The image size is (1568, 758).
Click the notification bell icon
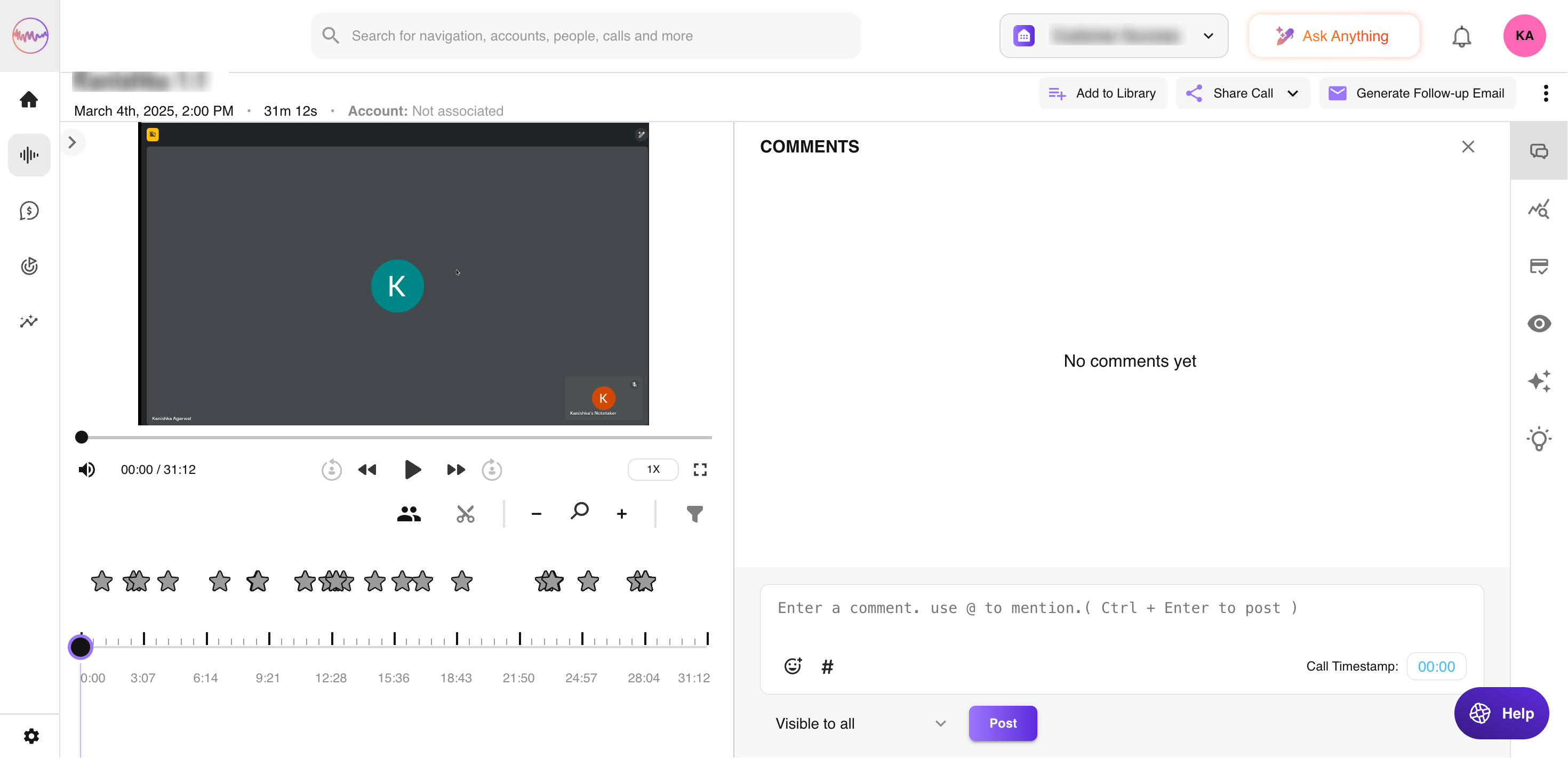(x=1461, y=36)
